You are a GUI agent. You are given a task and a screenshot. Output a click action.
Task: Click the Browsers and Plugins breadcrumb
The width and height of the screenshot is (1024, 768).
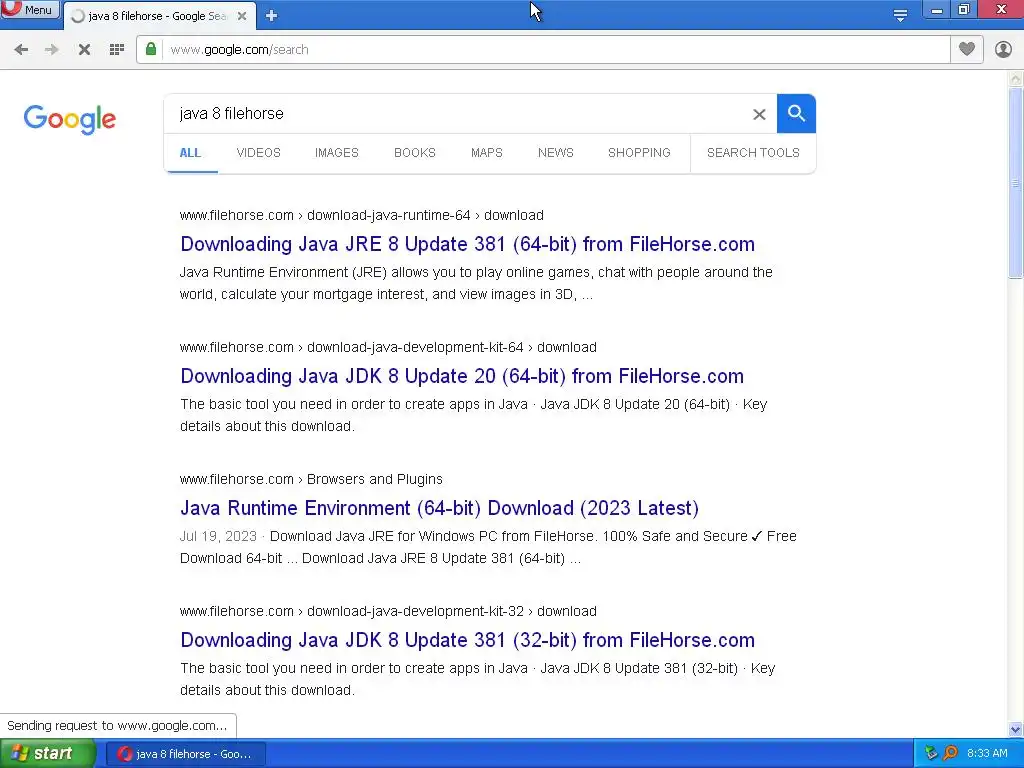click(375, 479)
